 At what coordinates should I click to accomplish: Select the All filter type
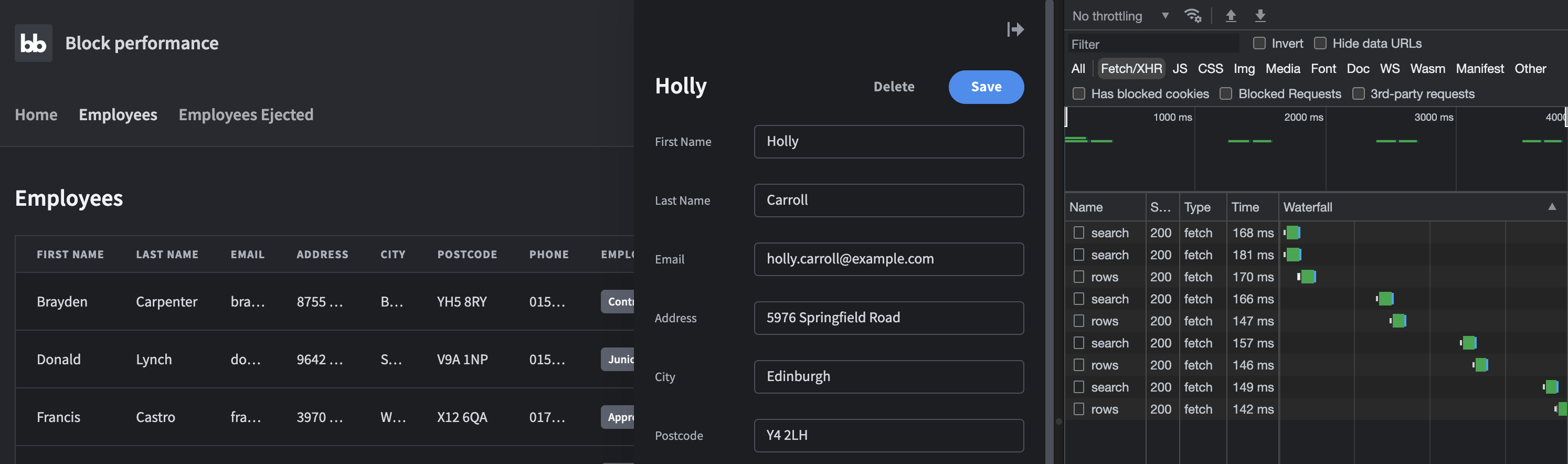(x=1078, y=69)
